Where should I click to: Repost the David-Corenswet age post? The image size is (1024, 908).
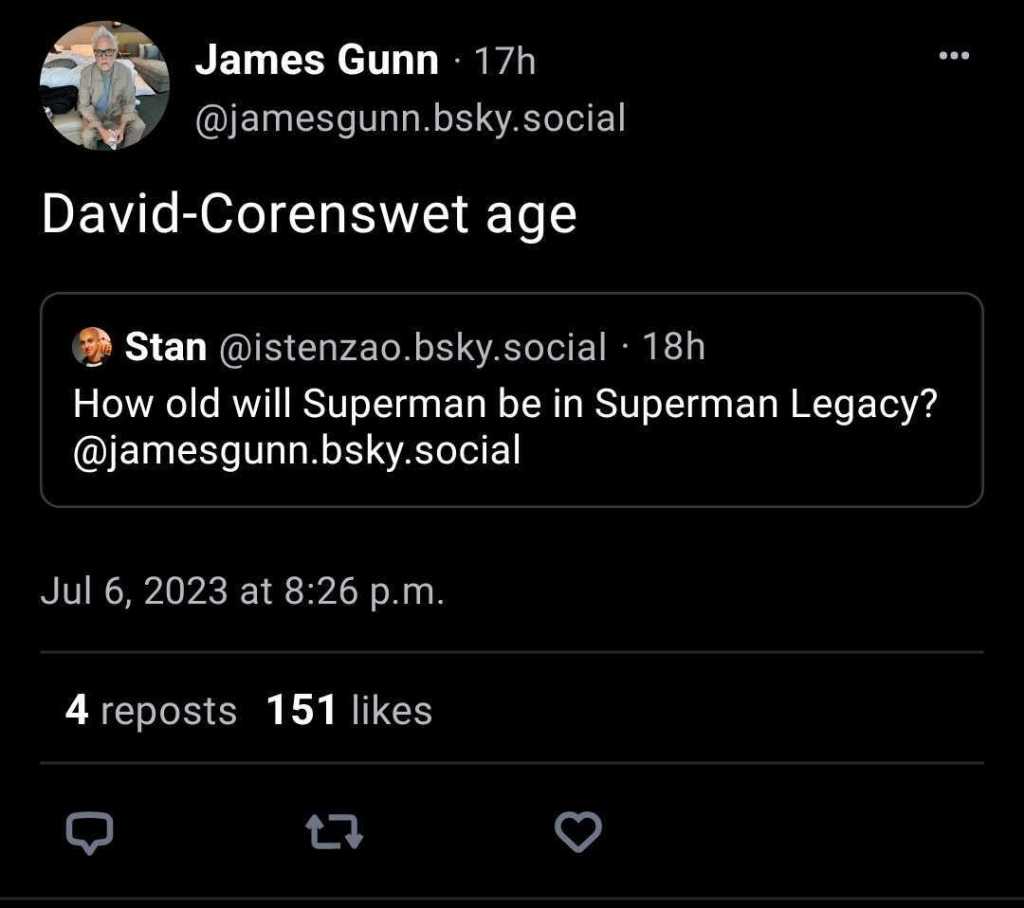click(x=334, y=832)
